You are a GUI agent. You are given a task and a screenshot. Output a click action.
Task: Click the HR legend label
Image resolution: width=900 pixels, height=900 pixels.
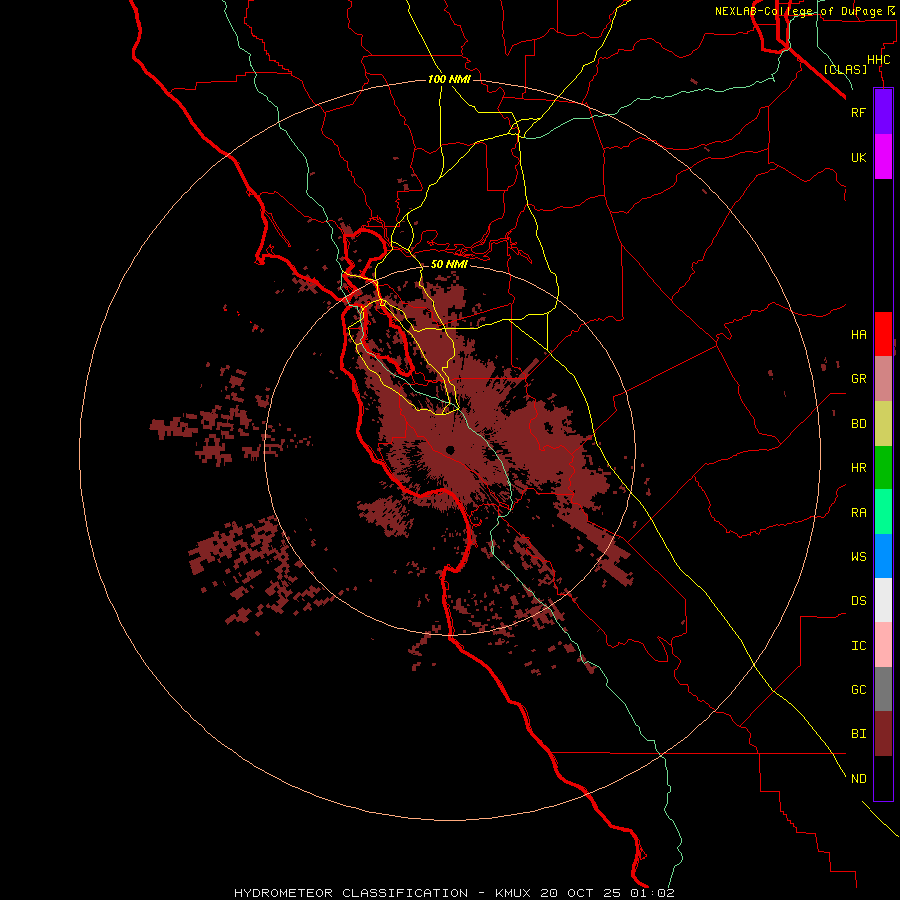coord(858,468)
